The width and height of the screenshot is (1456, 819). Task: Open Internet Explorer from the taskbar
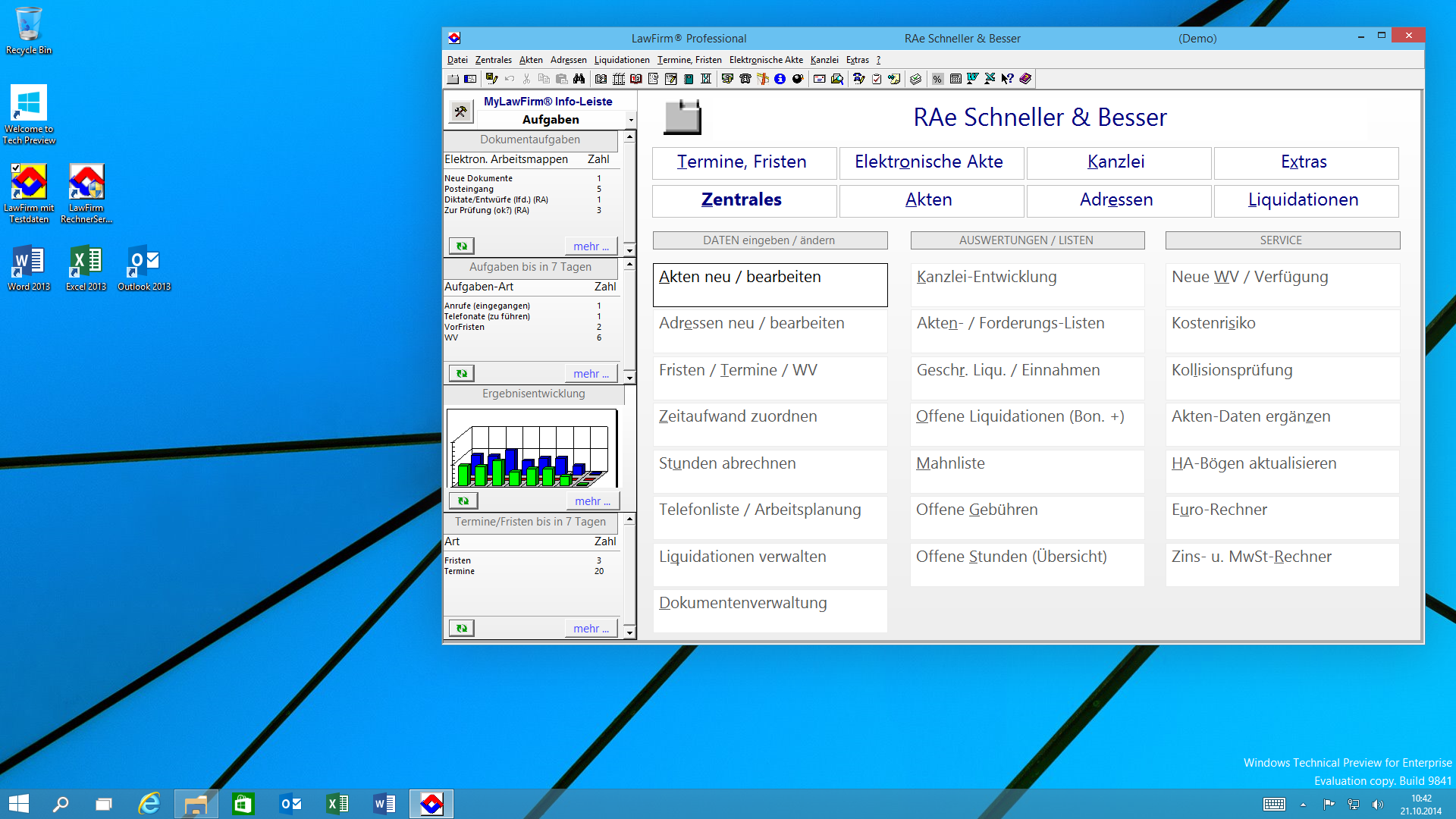[x=149, y=804]
